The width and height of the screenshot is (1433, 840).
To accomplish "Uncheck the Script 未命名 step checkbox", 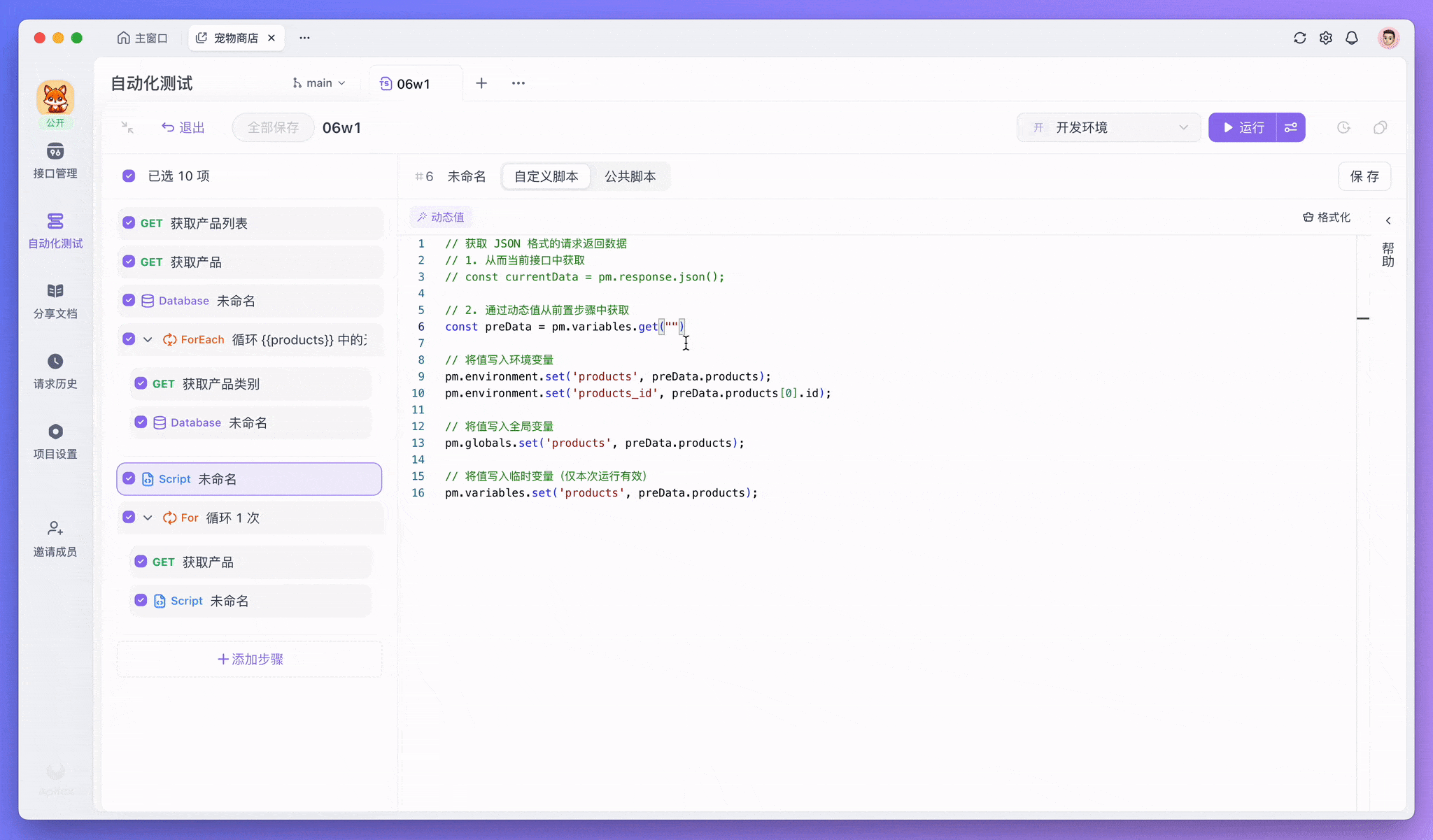I will tap(129, 478).
